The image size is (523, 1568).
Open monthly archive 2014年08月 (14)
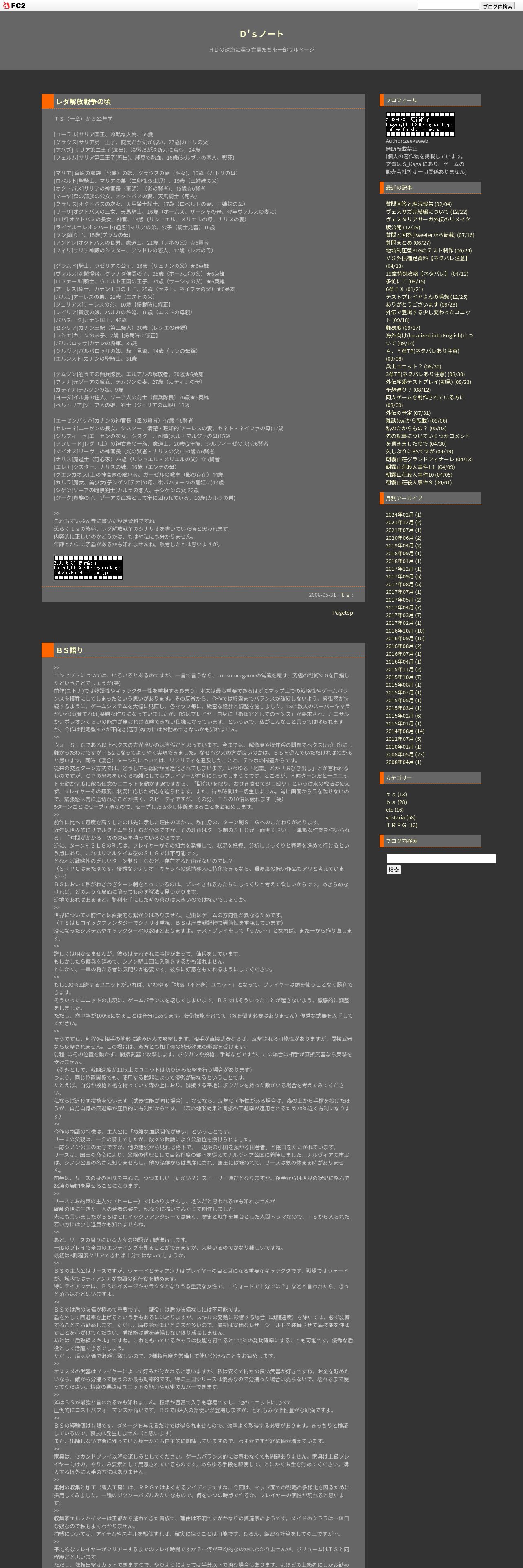click(x=405, y=731)
